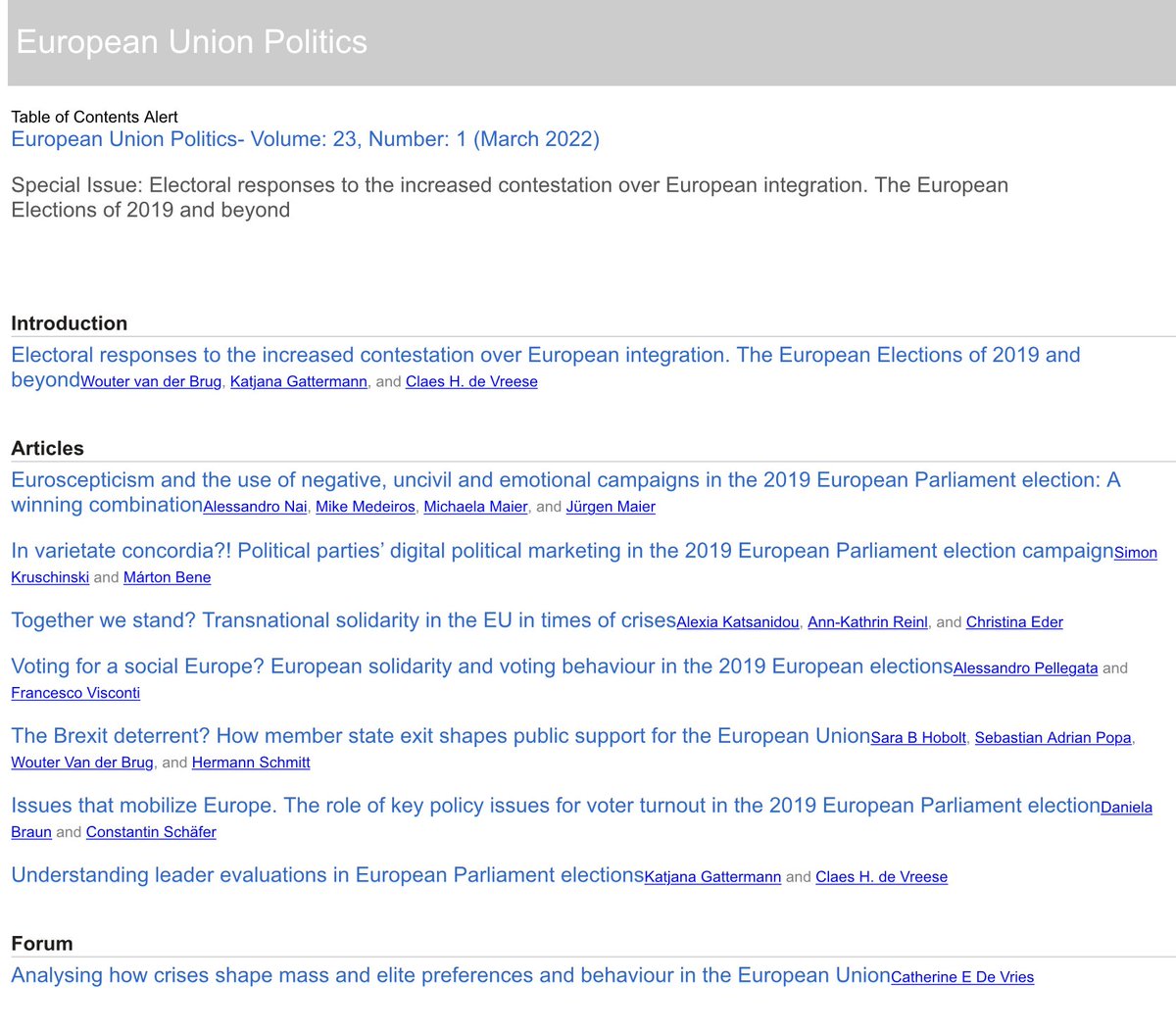Open the Wouter van der Brug link under Introduction

coord(151,382)
